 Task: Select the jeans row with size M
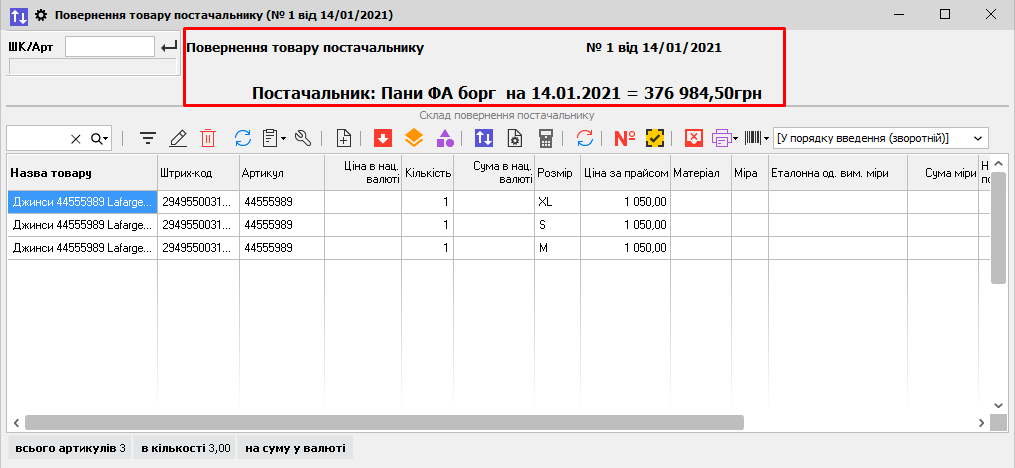pyautogui.click(x=498, y=248)
